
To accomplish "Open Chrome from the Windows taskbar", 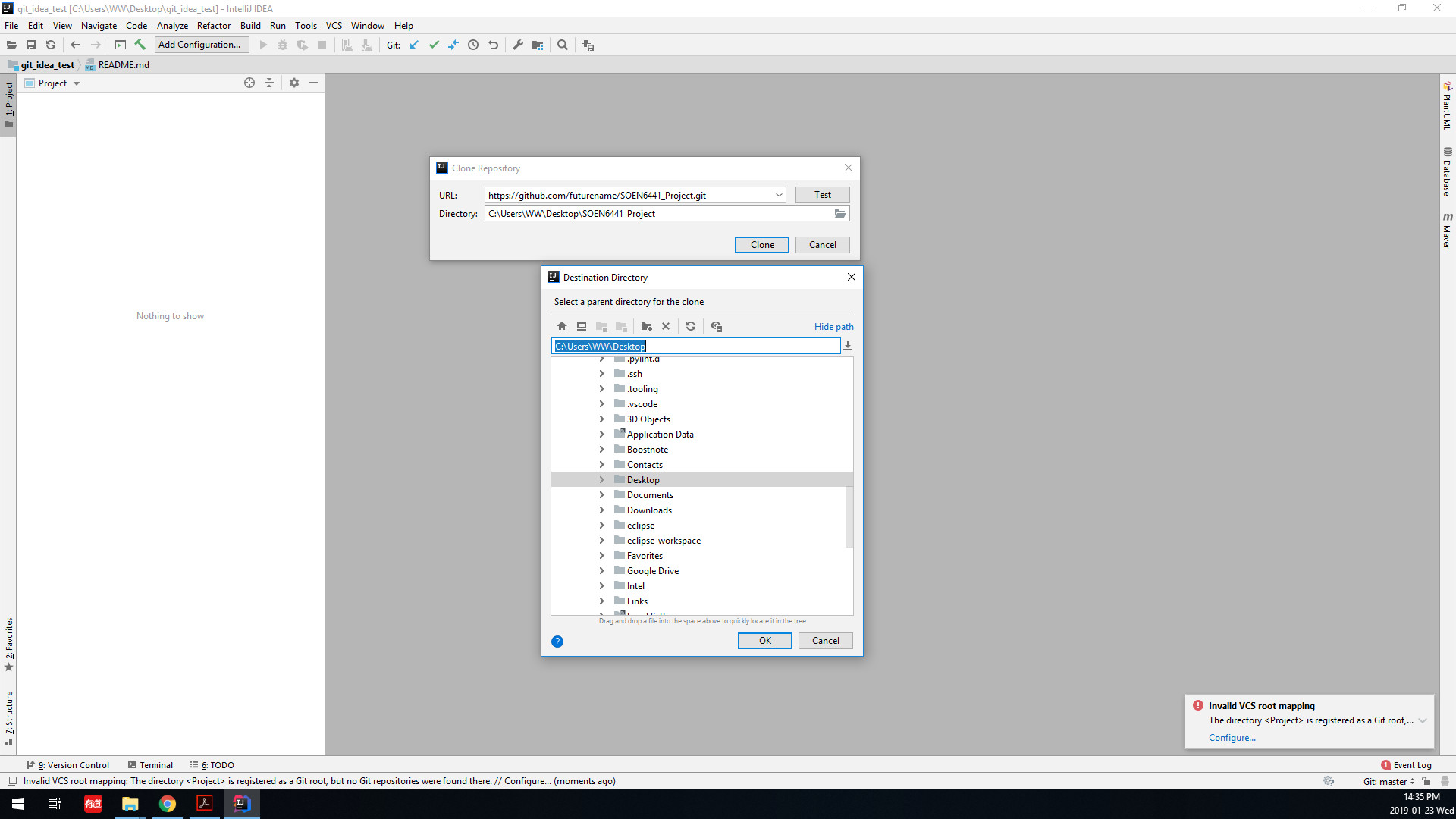I will click(x=168, y=804).
